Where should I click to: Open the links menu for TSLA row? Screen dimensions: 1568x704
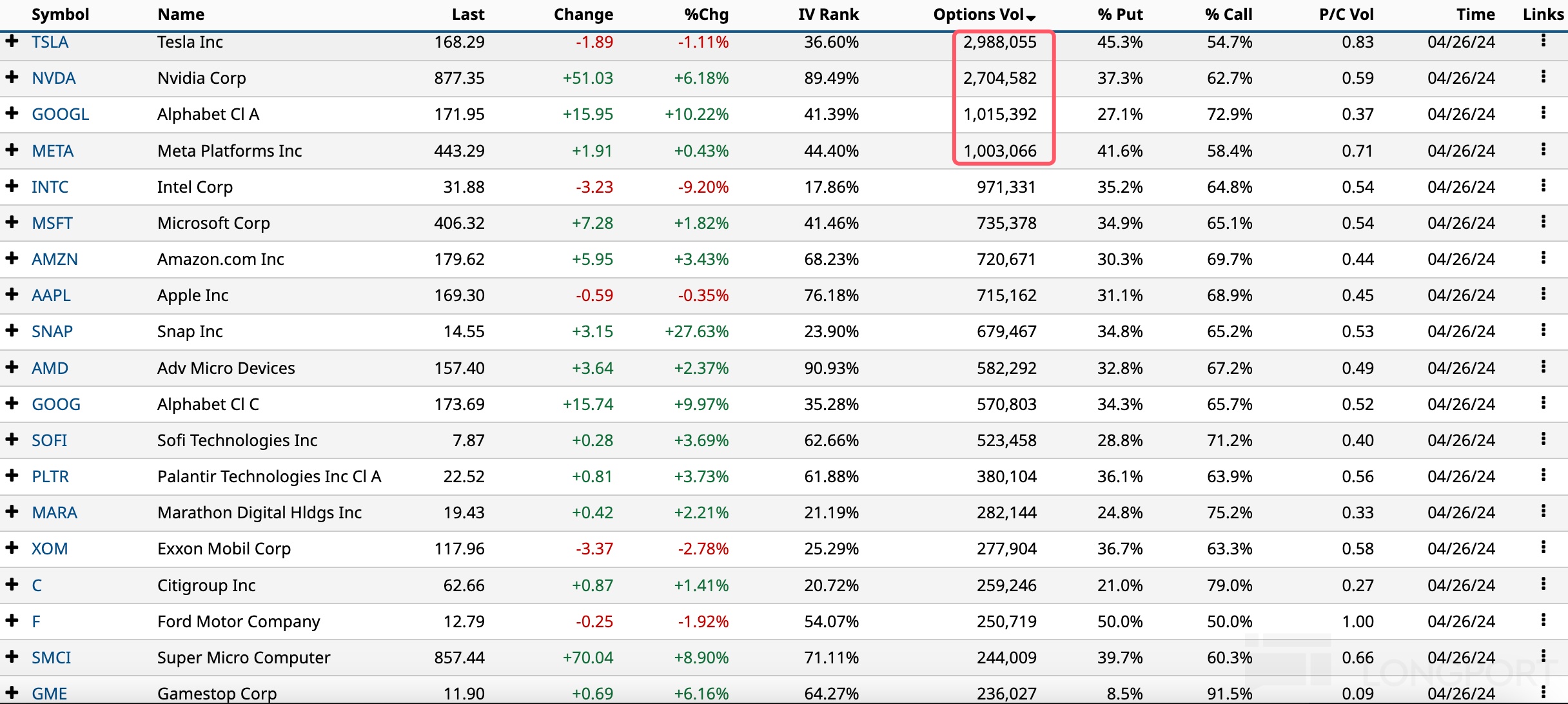coord(1543,41)
